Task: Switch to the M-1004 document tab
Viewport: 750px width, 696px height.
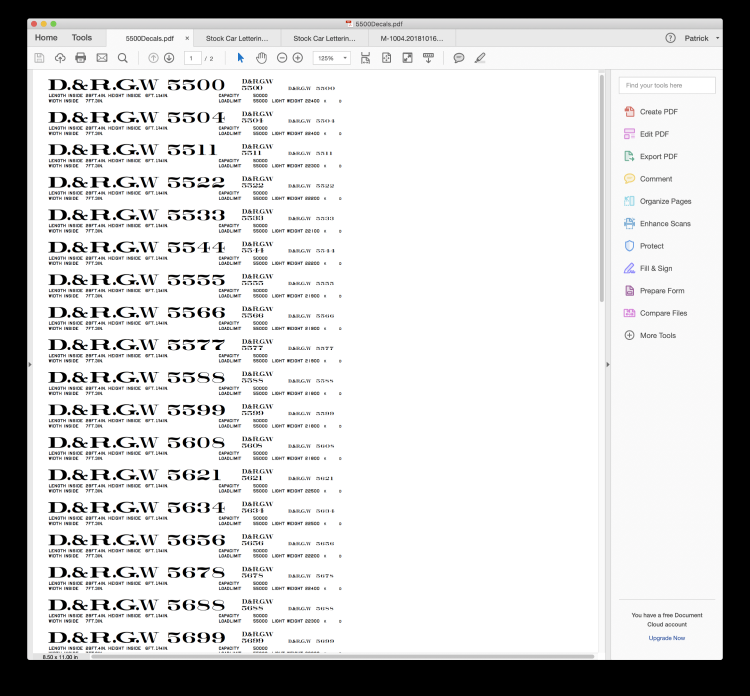Action: (397, 38)
